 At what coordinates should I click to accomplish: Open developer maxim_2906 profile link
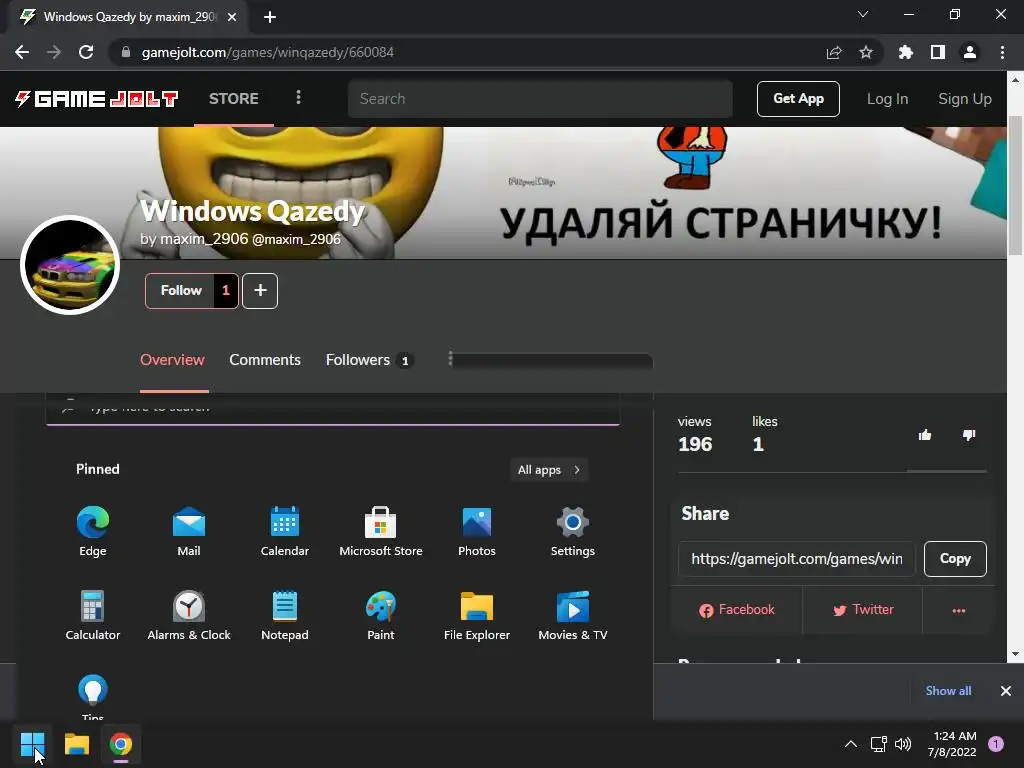click(x=241, y=239)
